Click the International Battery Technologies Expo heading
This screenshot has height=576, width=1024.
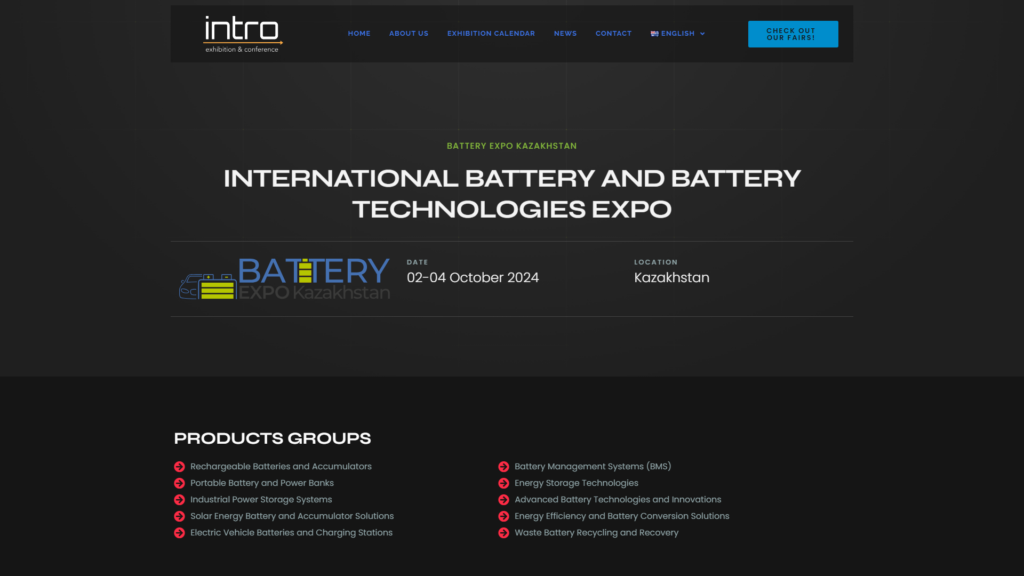512,193
